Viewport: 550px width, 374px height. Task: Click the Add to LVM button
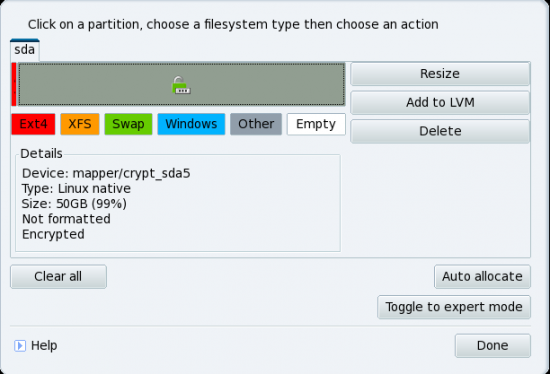[440, 102]
